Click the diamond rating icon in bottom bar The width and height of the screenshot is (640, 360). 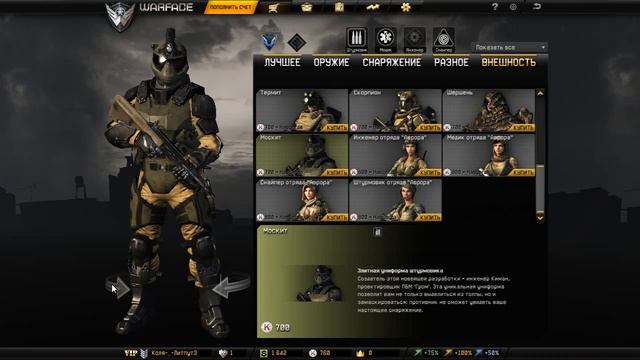(x=223, y=353)
